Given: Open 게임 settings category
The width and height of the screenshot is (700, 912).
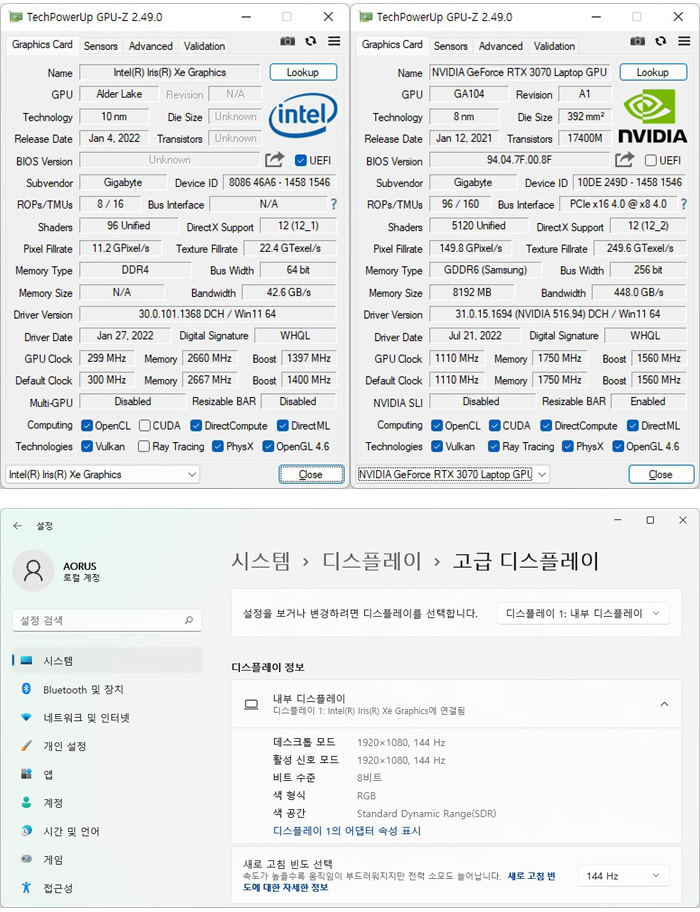Looking at the screenshot, I should [x=107, y=860].
